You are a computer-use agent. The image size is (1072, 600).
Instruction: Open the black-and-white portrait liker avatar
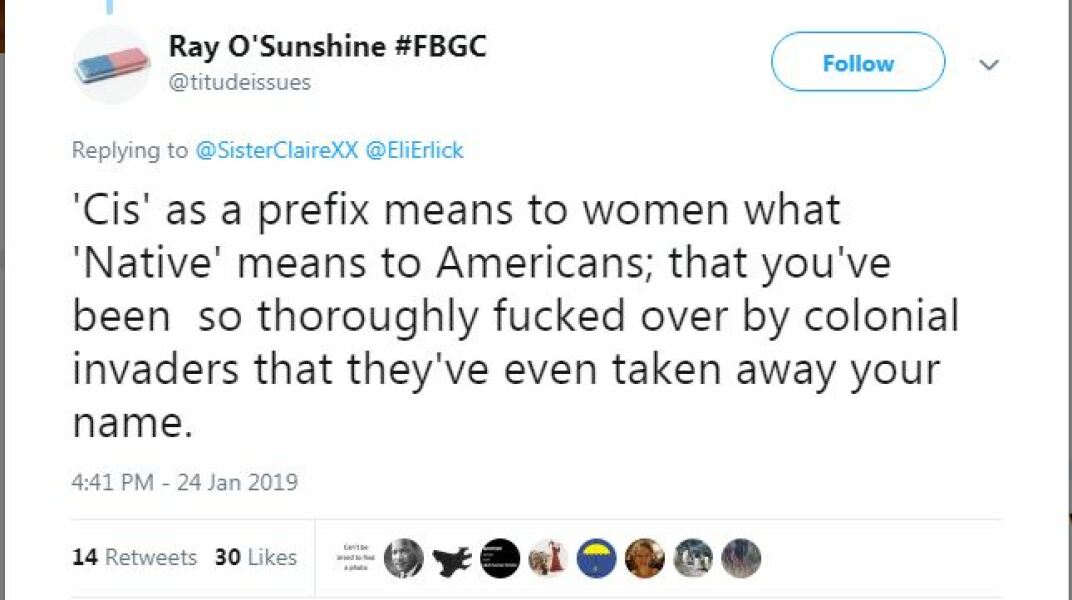tap(401, 557)
